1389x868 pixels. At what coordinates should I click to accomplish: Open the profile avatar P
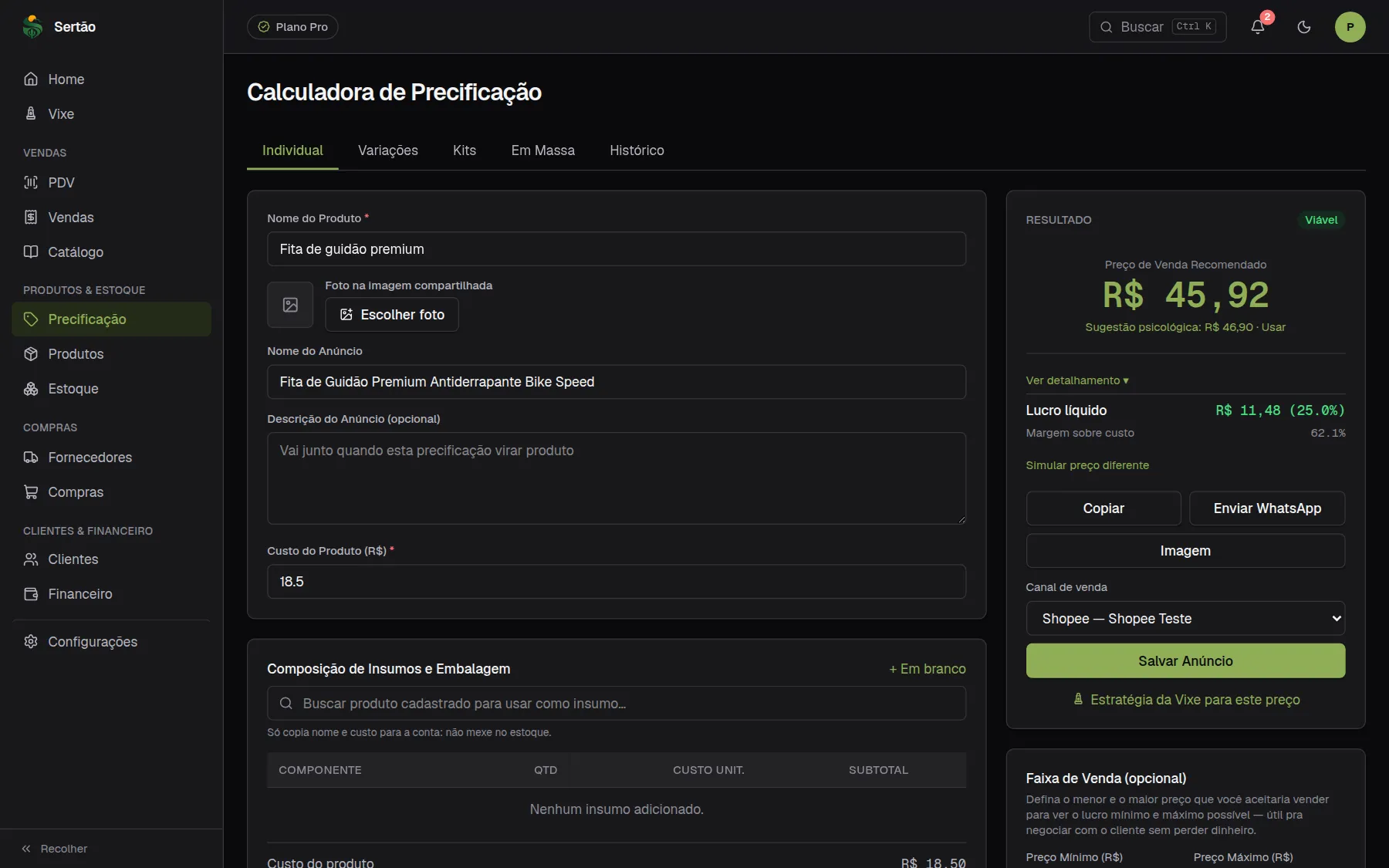pos(1350,27)
